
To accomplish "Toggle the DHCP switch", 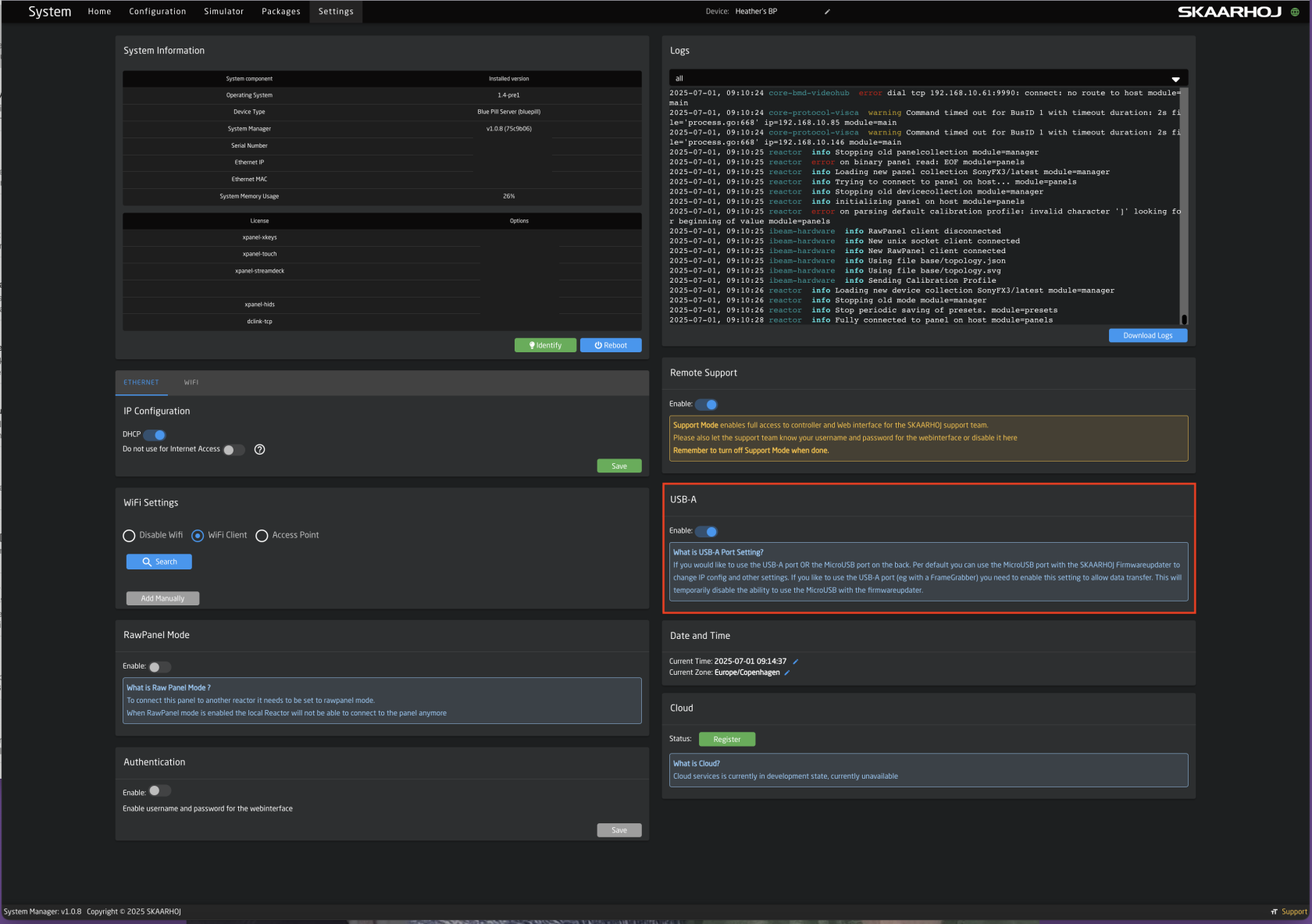I will click(155, 435).
